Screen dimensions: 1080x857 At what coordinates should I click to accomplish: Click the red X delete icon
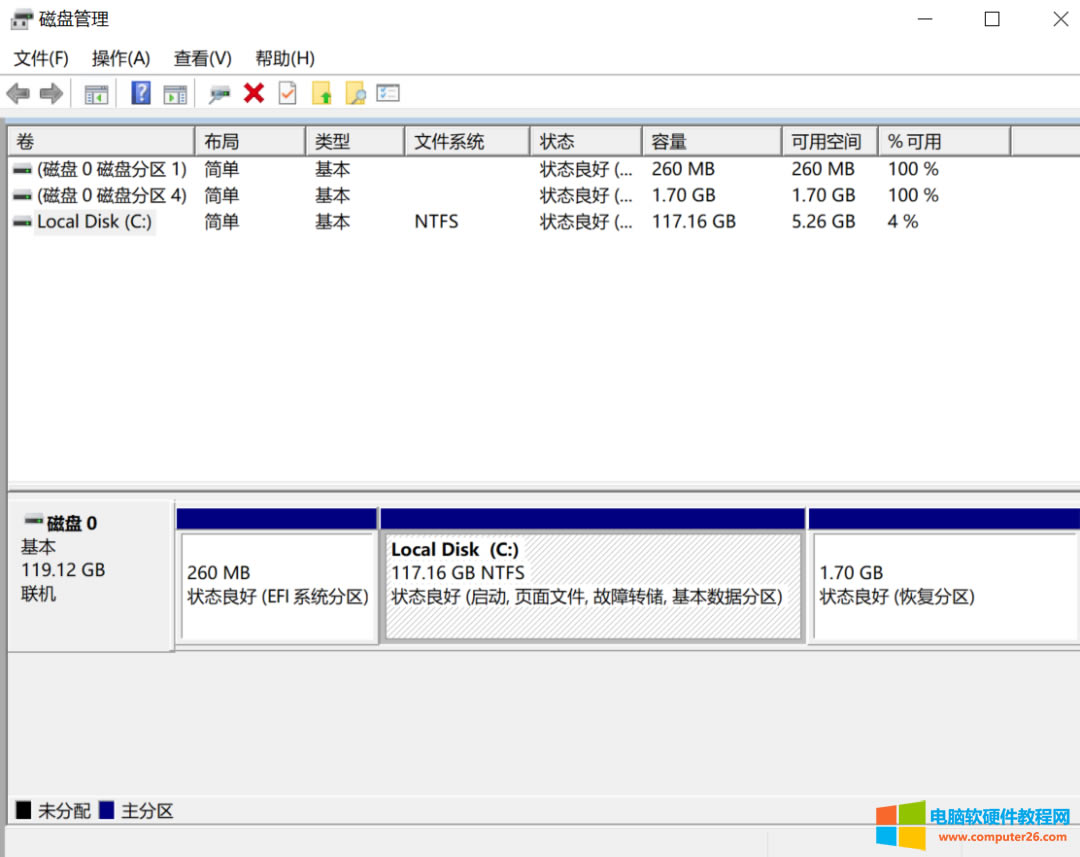pyautogui.click(x=254, y=94)
